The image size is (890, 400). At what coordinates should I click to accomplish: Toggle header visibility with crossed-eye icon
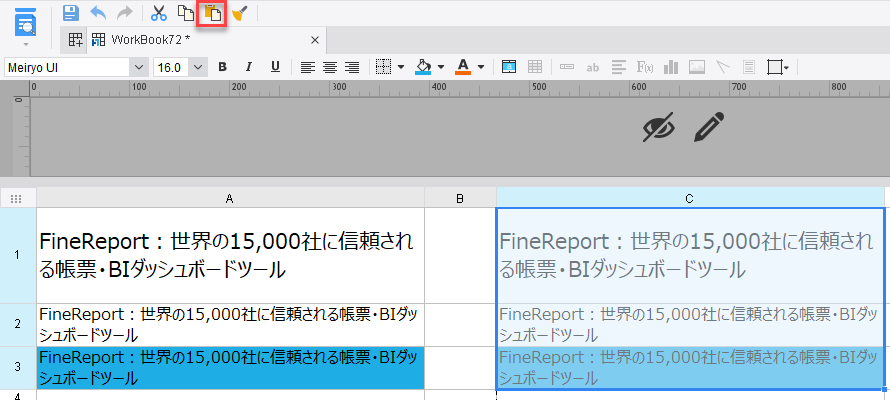tap(659, 126)
